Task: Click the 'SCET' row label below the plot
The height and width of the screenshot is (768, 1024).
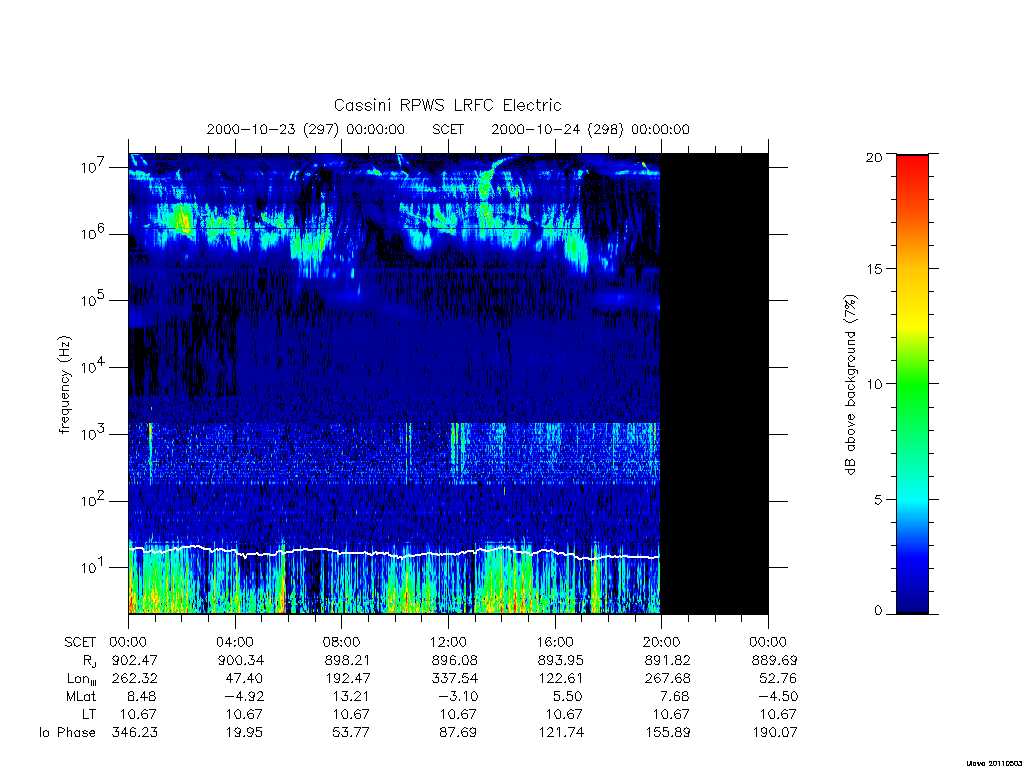Action: [x=80, y=643]
